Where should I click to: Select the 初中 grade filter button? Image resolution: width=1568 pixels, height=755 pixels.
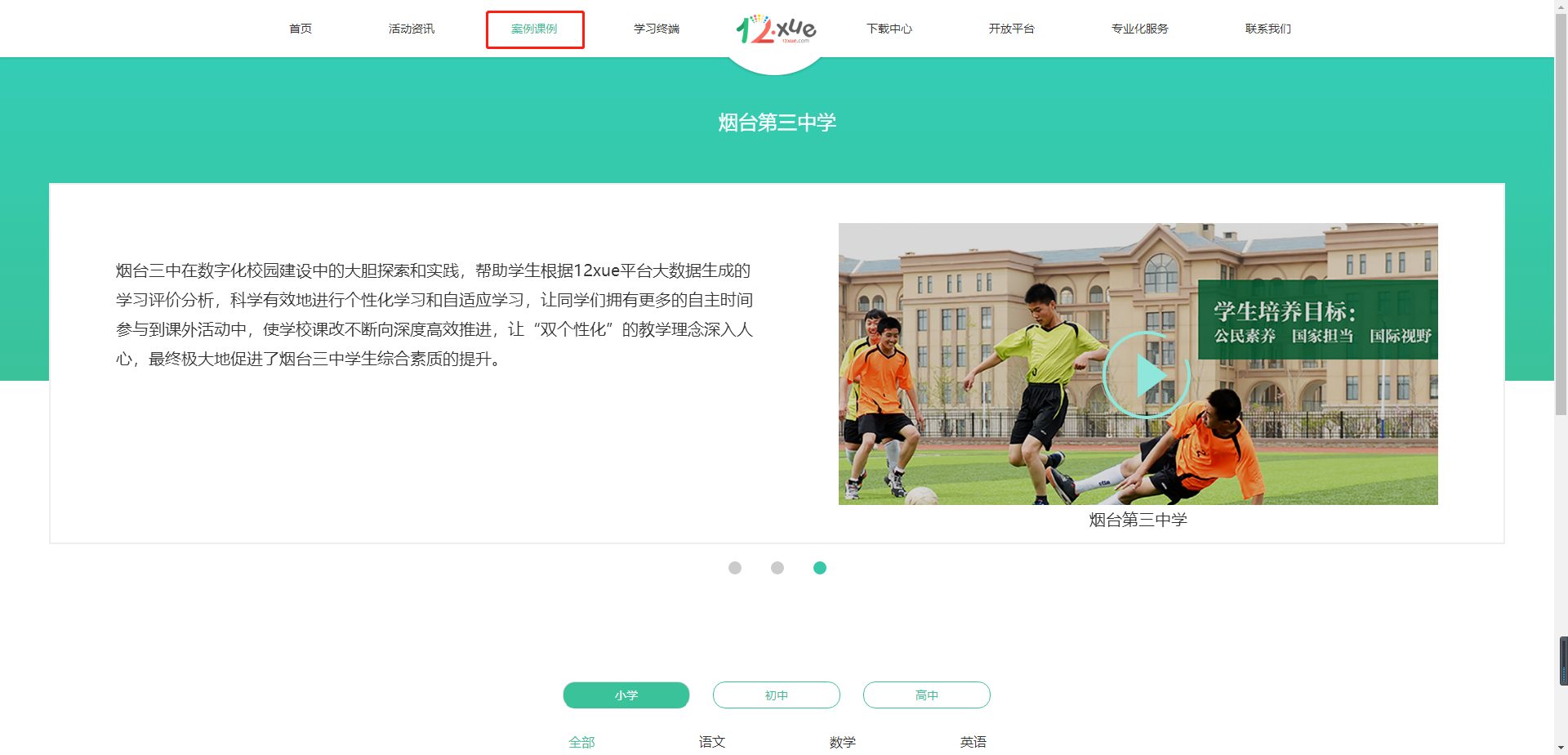(777, 695)
